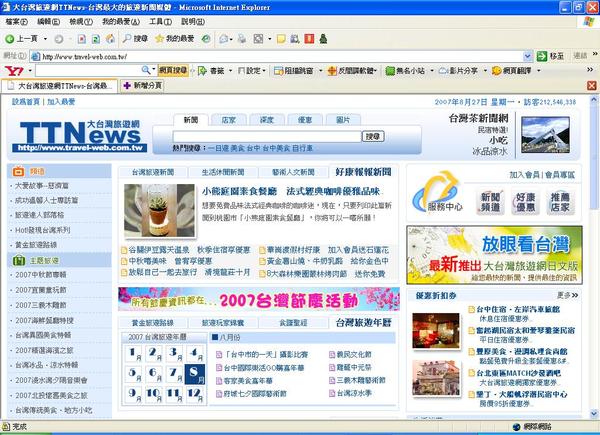This screenshot has width=600, height=435.
Task: Stop loading with the red X page icon
Action: [82, 39]
